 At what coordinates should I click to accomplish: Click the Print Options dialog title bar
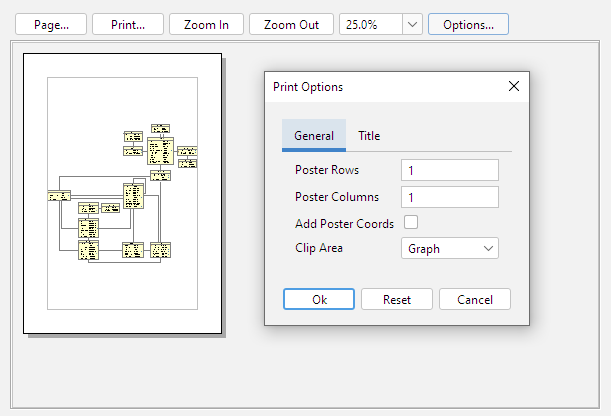click(380, 87)
